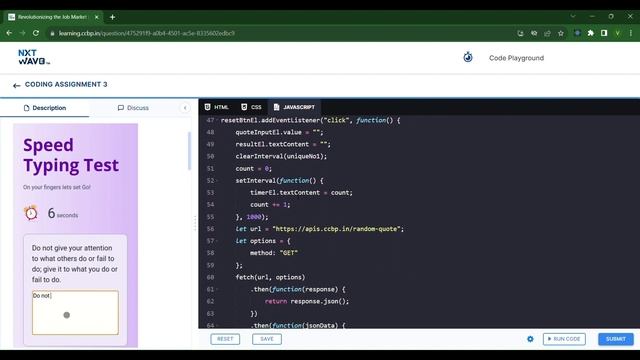This screenshot has height=360, width=640.
Task: Open the extensions puzzle icon
Action: click(591, 33)
